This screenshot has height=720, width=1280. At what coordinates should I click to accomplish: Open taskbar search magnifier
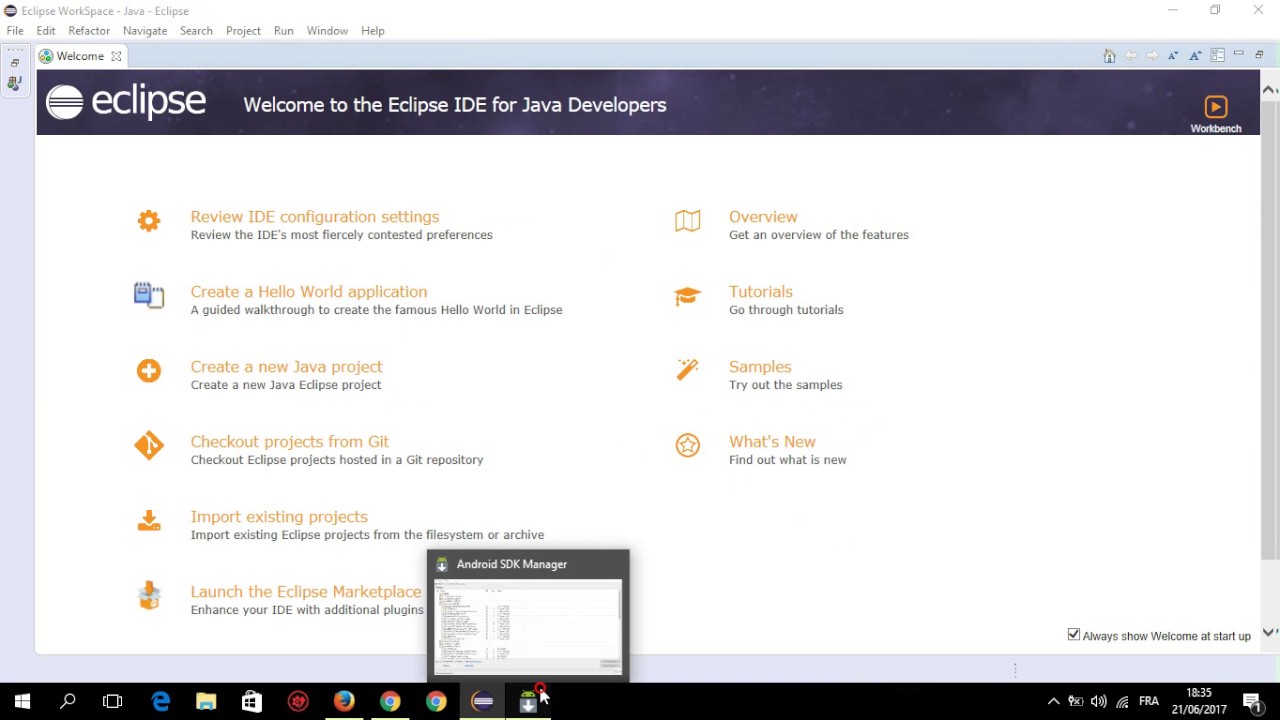68,701
